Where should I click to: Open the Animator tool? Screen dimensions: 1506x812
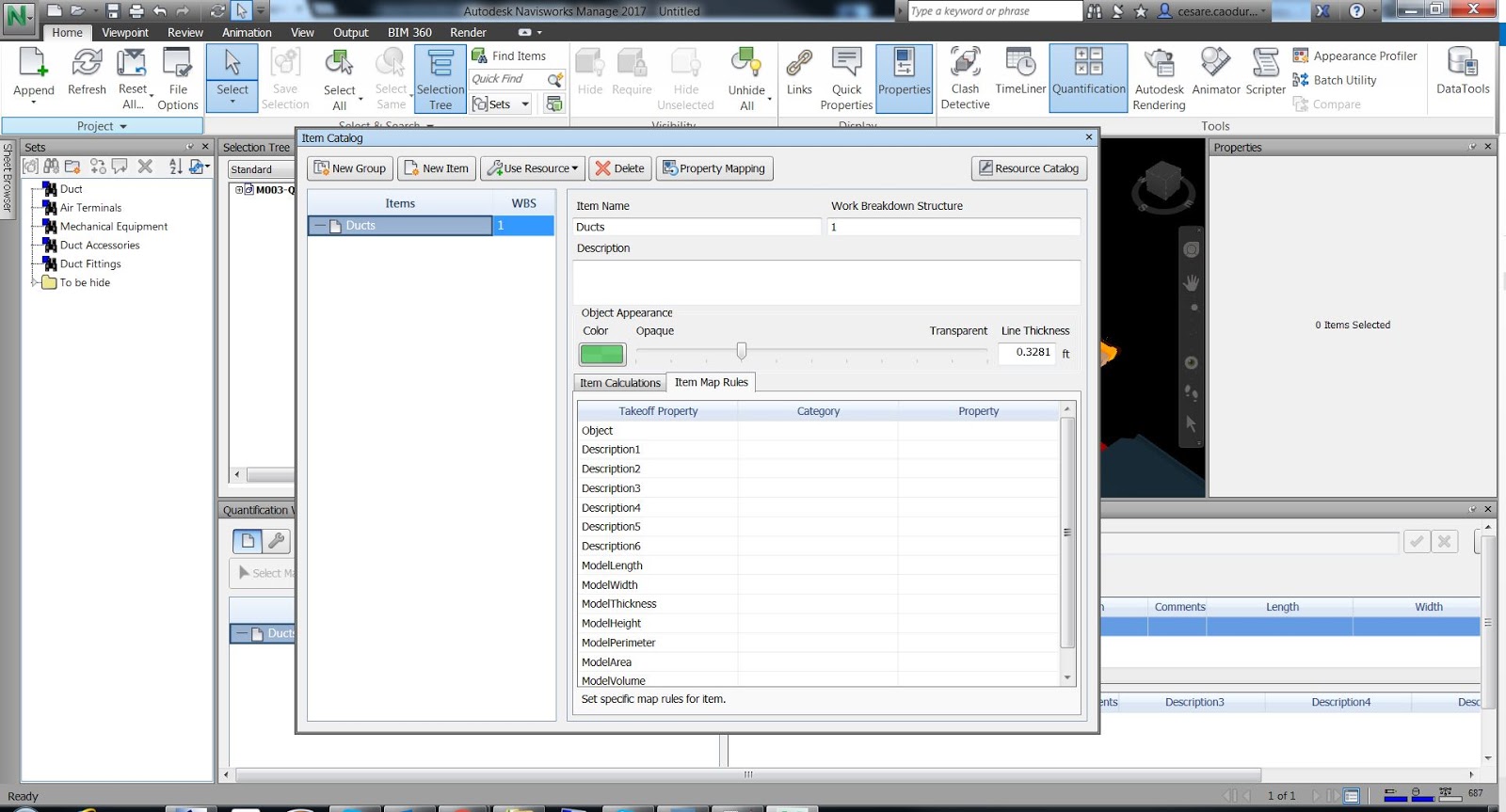(1216, 72)
